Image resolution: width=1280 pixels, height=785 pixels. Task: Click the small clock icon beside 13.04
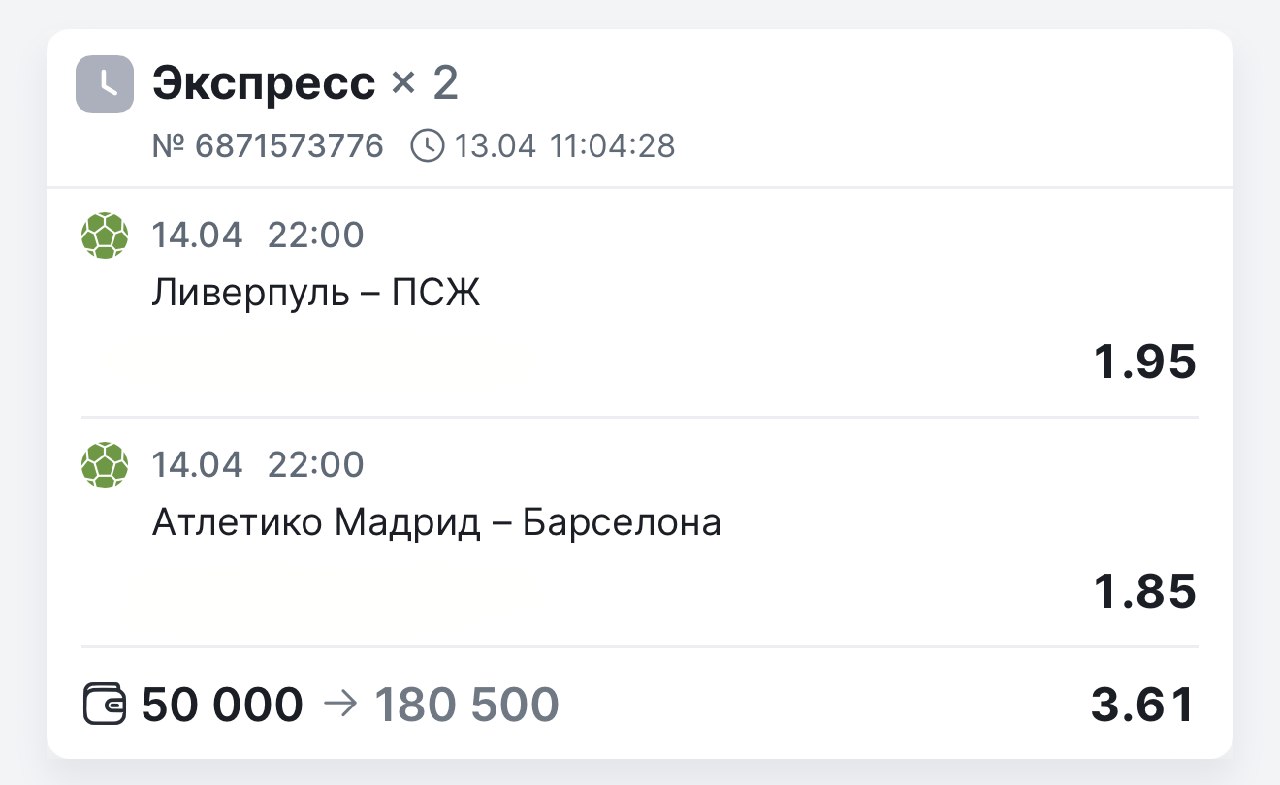(x=427, y=147)
